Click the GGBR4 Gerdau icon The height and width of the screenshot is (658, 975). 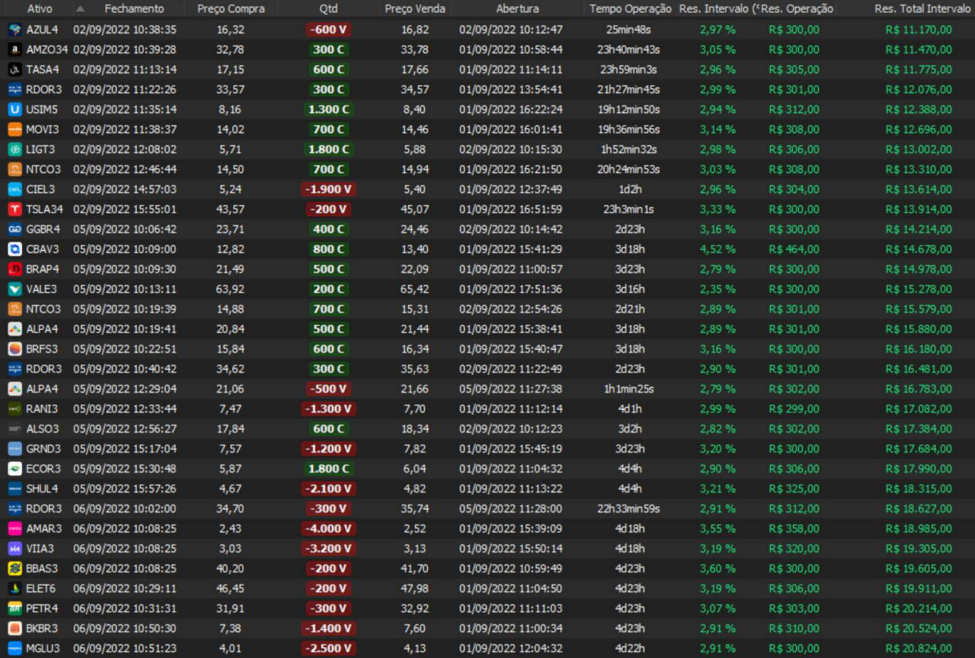pos(15,229)
